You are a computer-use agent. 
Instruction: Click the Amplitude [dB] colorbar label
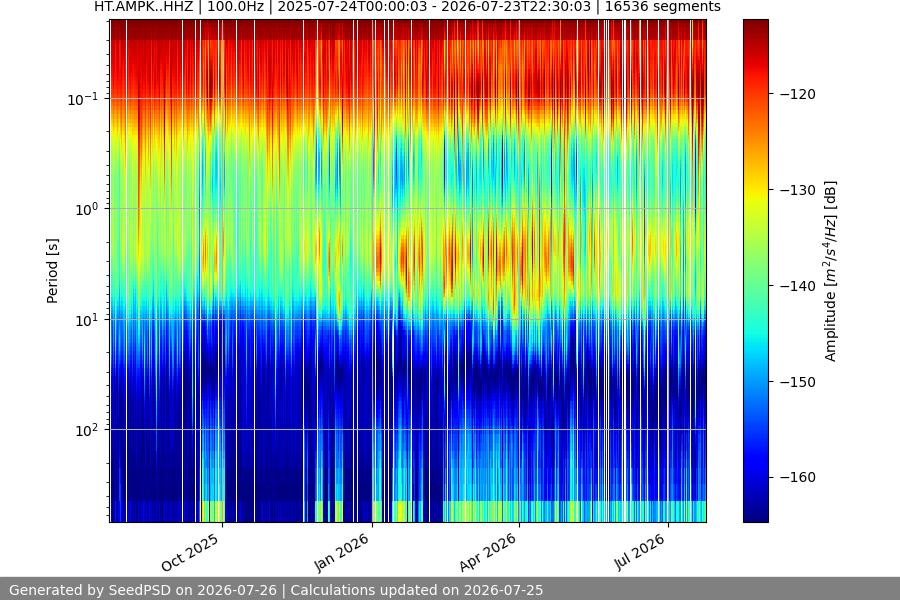tap(831, 271)
